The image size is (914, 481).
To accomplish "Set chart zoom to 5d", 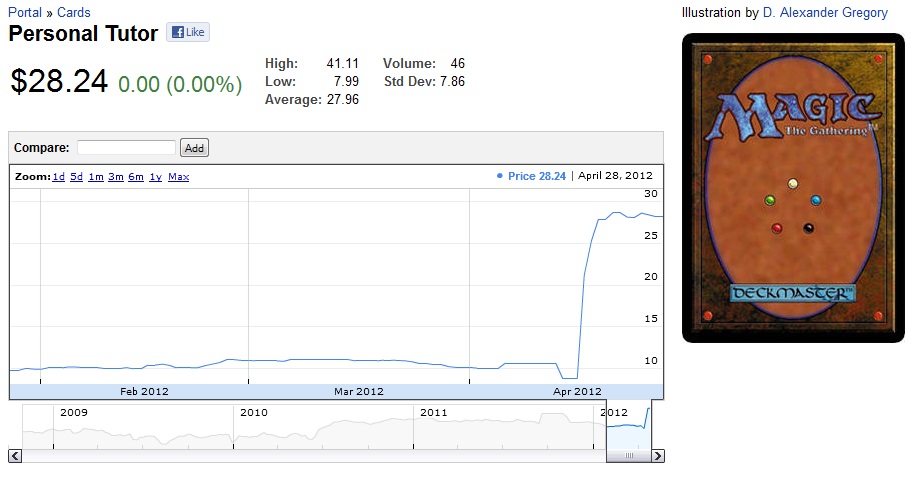I will [x=77, y=177].
